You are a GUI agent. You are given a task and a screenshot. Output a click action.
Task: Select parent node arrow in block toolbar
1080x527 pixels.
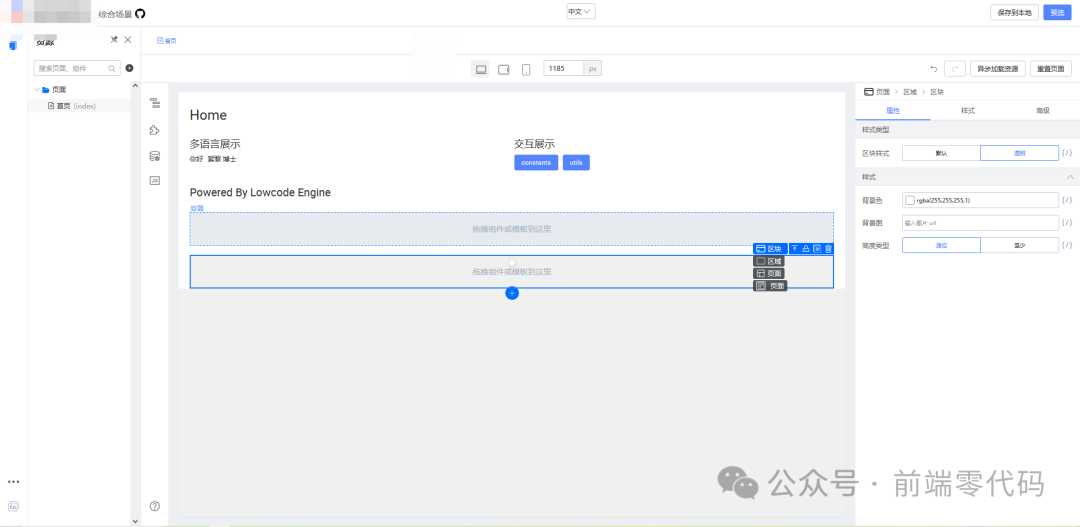pos(794,249)
